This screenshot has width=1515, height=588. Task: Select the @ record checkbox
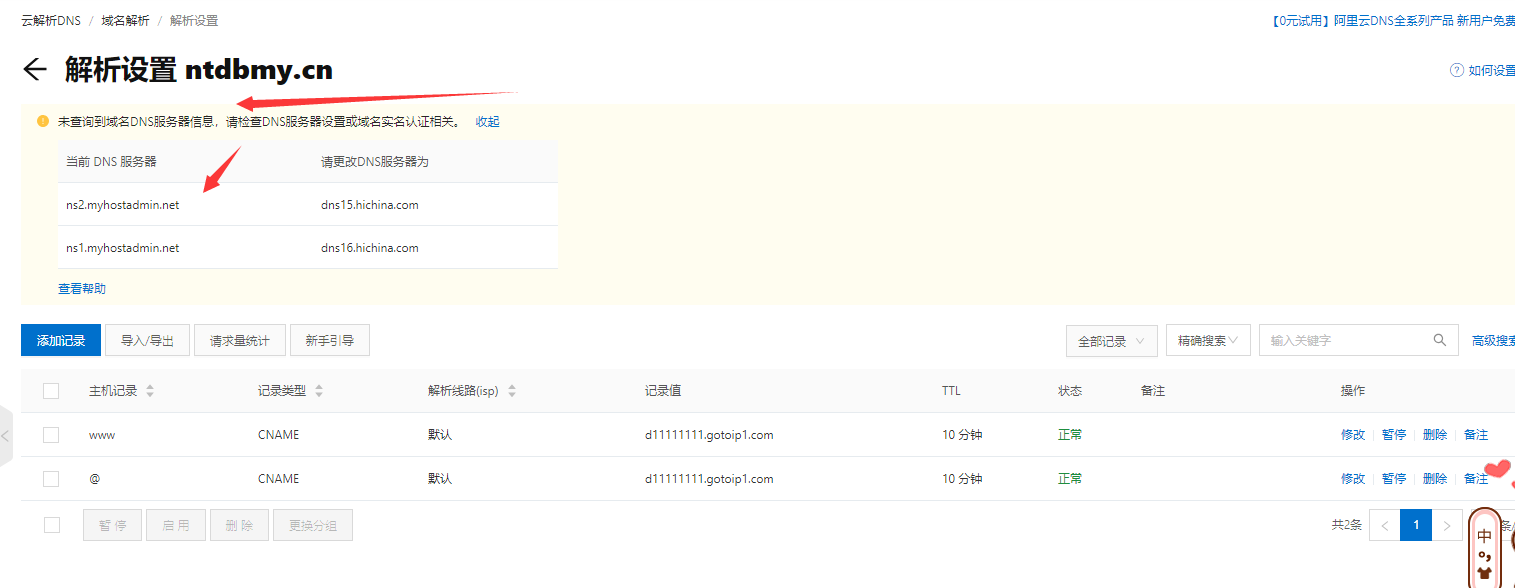tap(51, 479)
